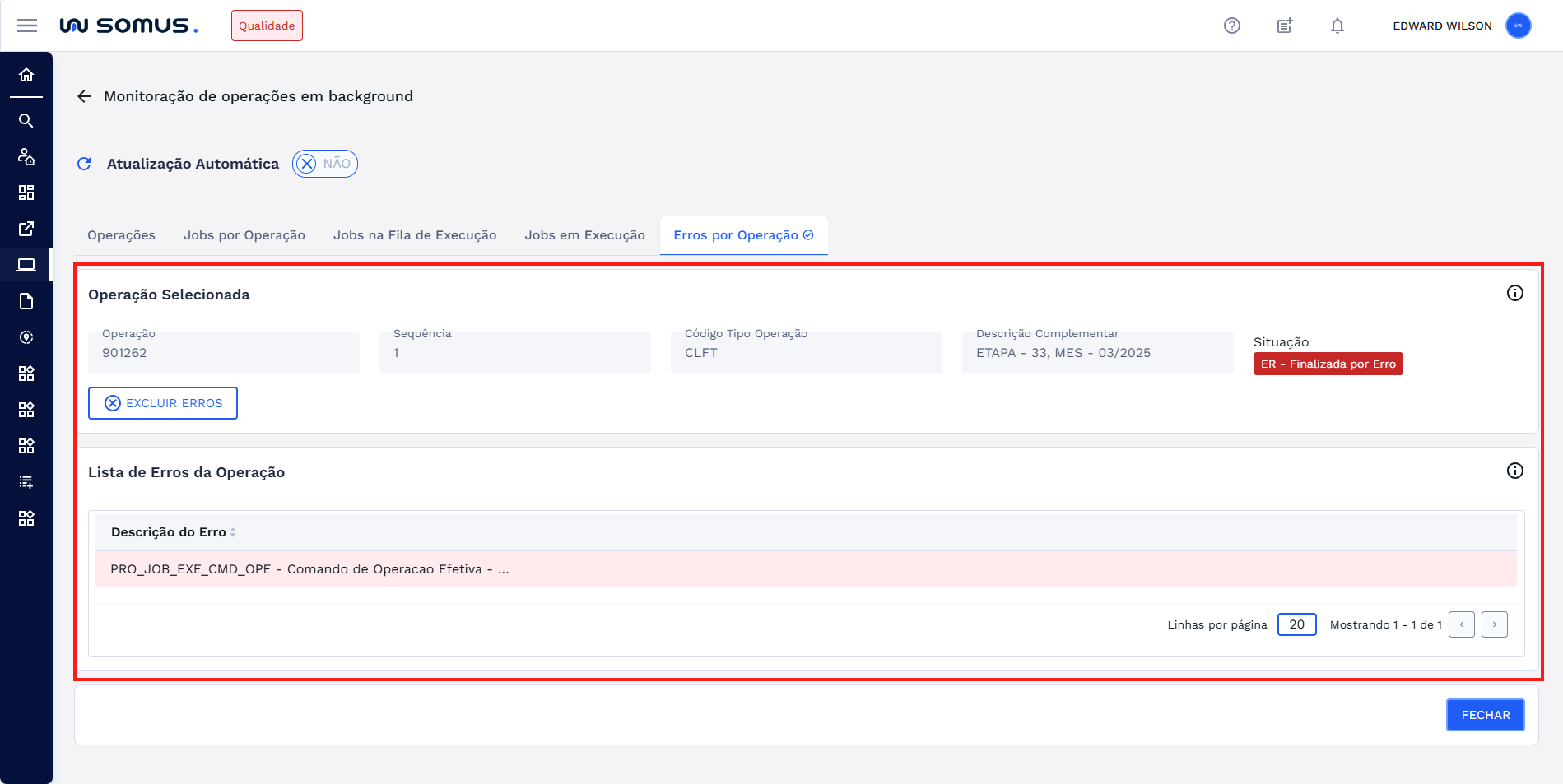The height and width of the screenshot is (784, 1563).
Task: Open the search icon in sidebar
Action: coord(26,121)
